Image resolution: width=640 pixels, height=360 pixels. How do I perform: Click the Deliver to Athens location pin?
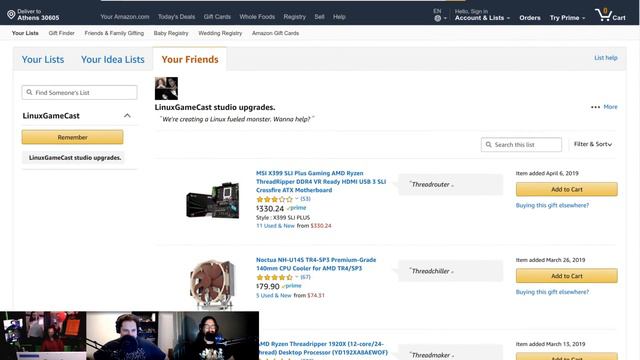tap(11, 15)
